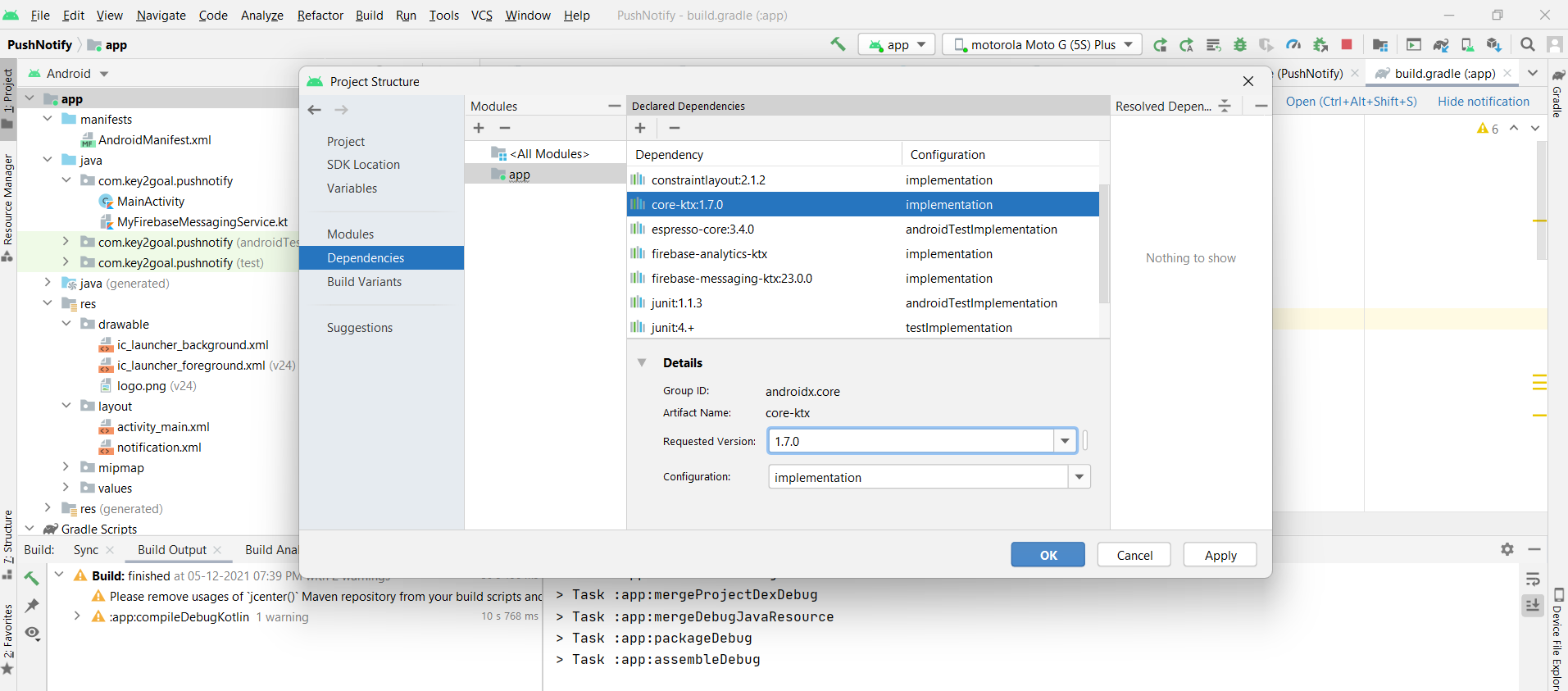Click the Make Project hammer icon in toolbar

[837, 44]
